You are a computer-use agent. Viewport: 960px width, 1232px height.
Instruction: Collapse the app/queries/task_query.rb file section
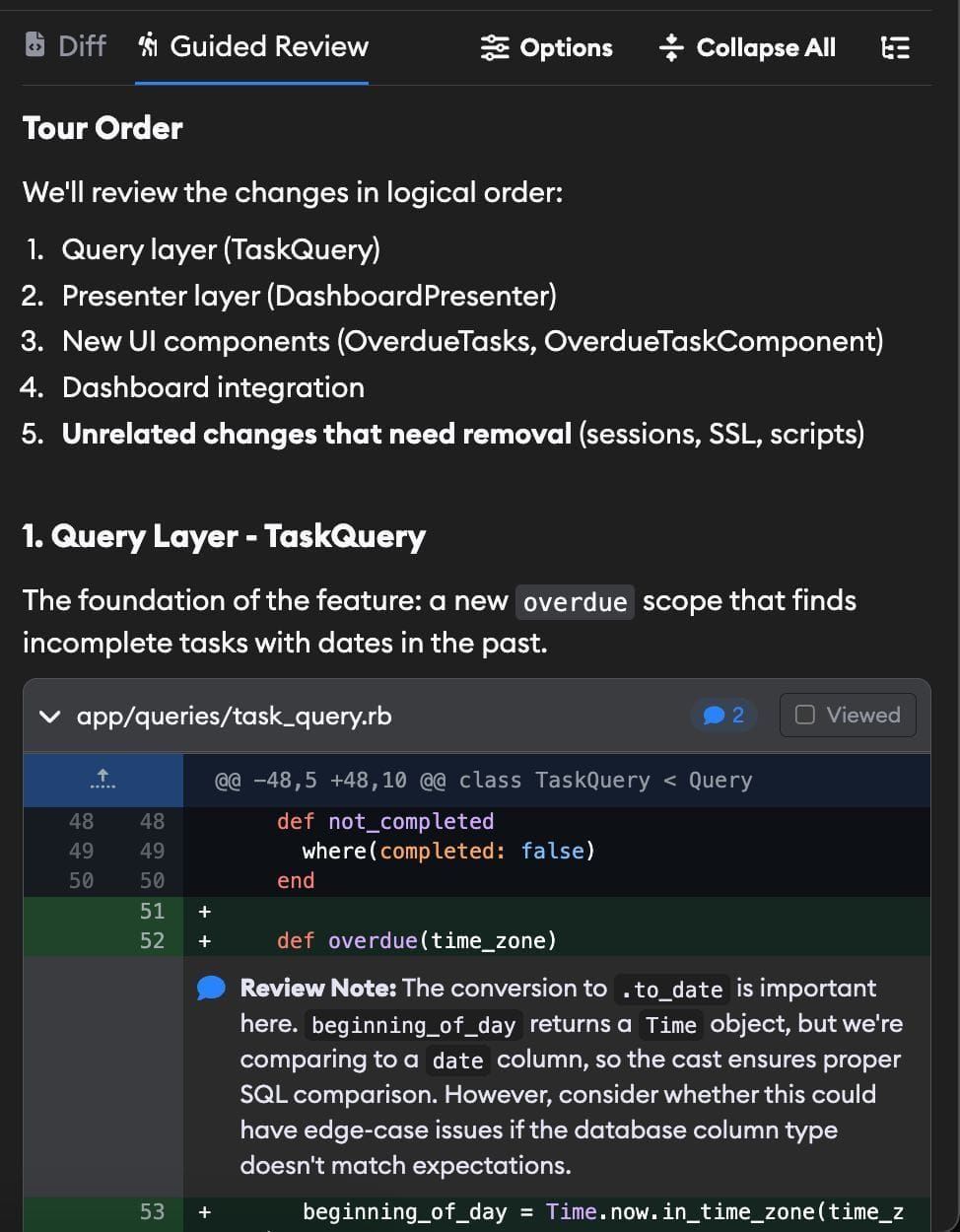click(x=50, y=716)
